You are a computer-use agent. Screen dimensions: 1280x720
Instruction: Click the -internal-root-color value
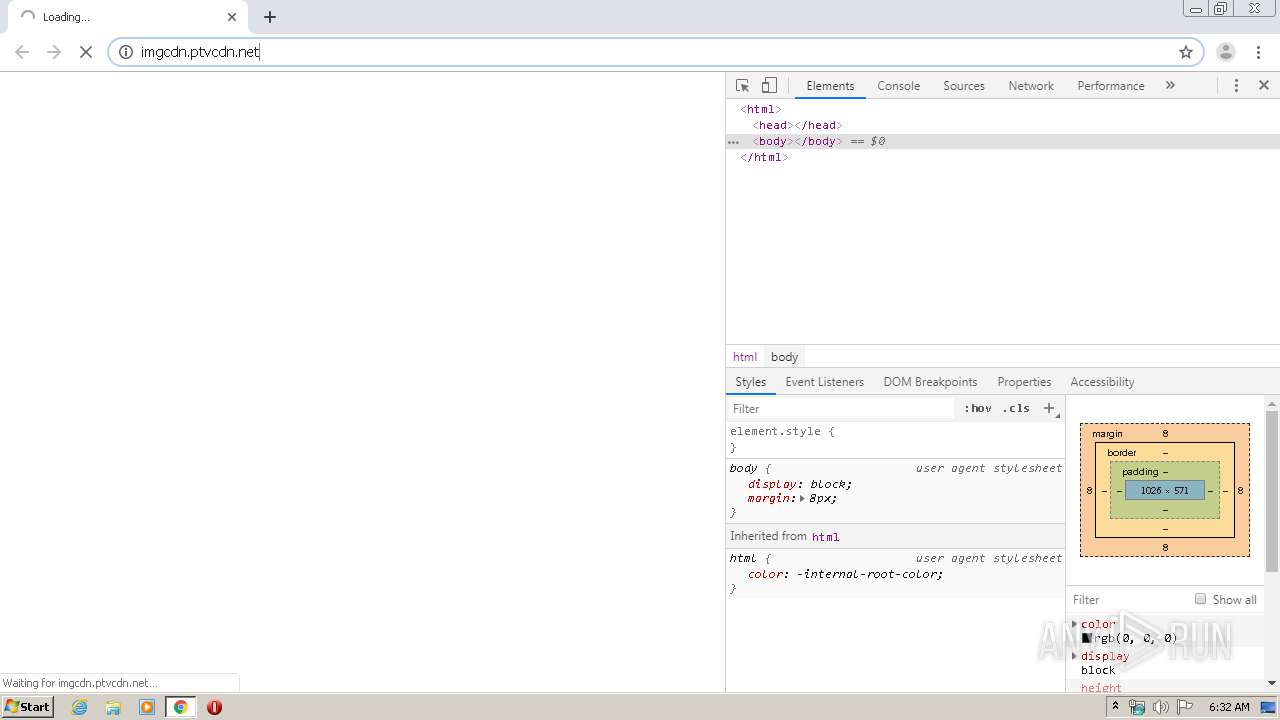click(x=867, y=574)
